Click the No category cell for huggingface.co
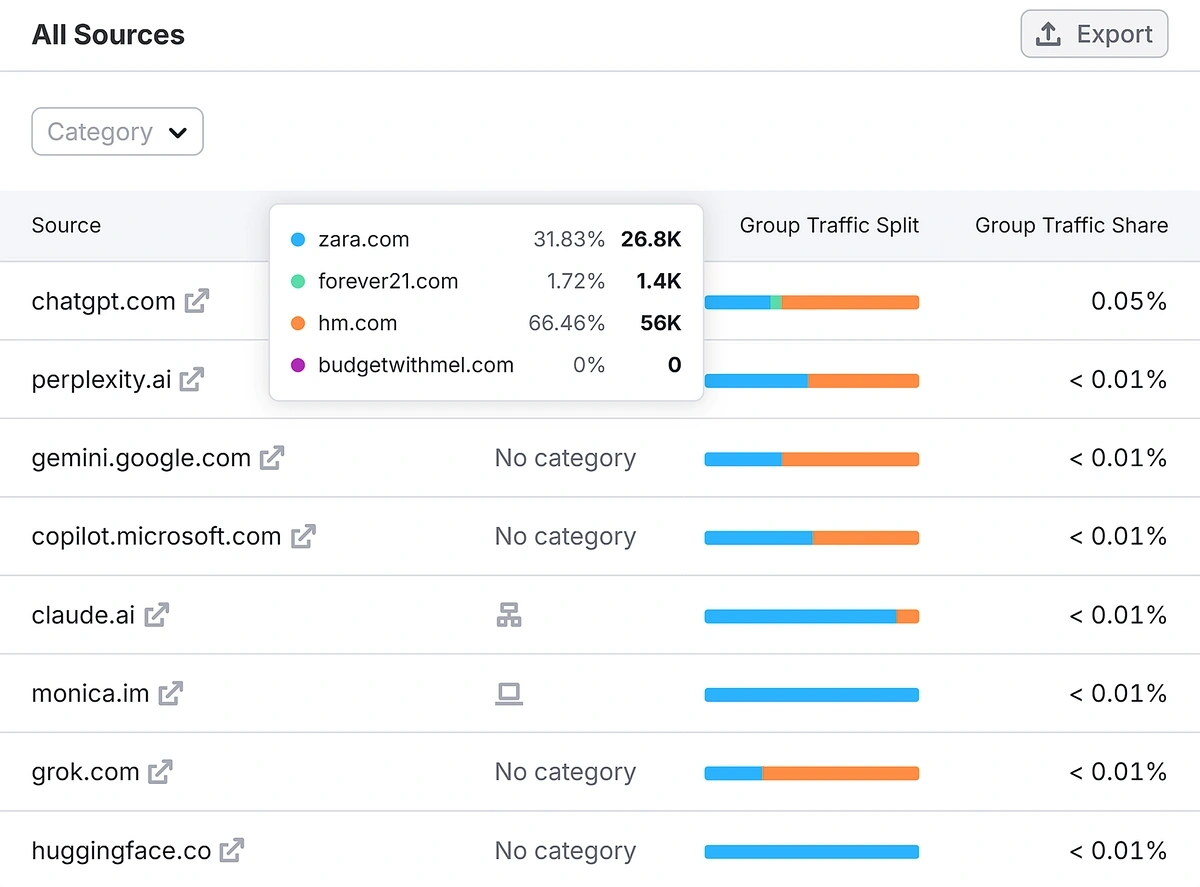The image size is (1200, 887). (565, 851)
